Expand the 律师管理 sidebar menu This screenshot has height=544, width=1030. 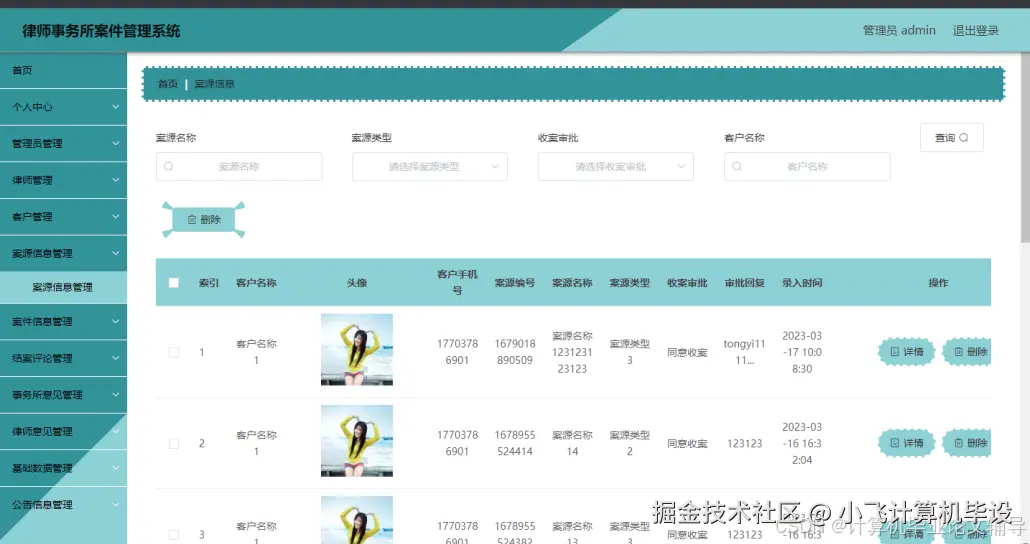pos(63,180)
